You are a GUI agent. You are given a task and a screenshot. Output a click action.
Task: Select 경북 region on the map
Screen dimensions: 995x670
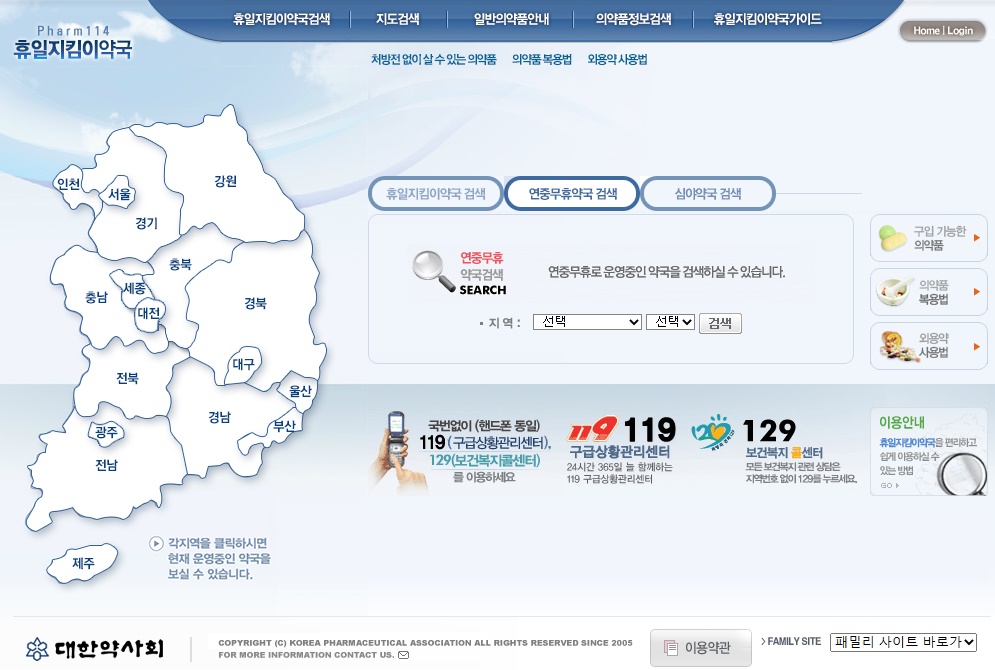pyautogui.click(x=255, y=303)
